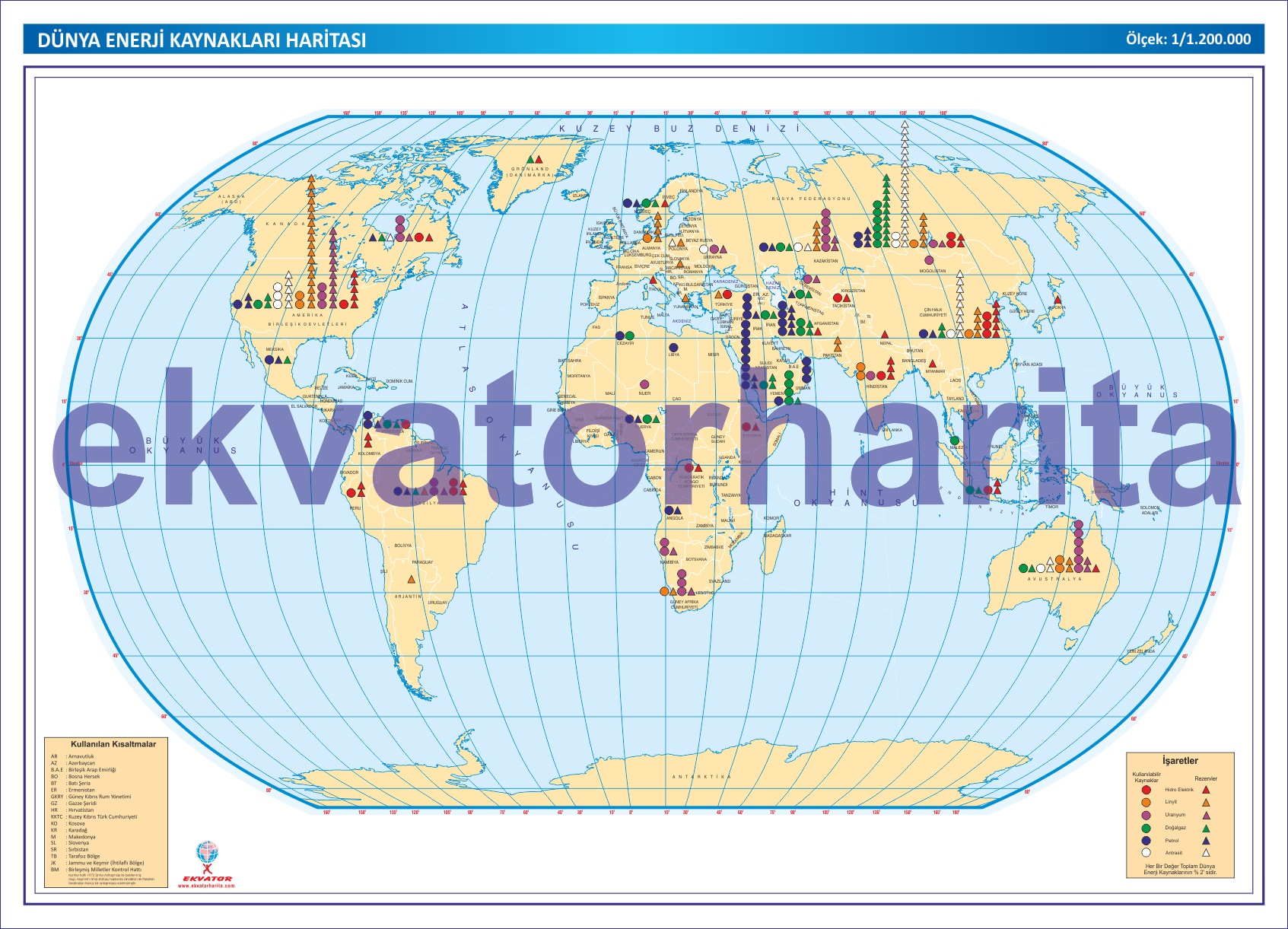1288x929 pixels.
Task: Click the Antrasit label in the legend
Action: click(x=1174, y=853)
